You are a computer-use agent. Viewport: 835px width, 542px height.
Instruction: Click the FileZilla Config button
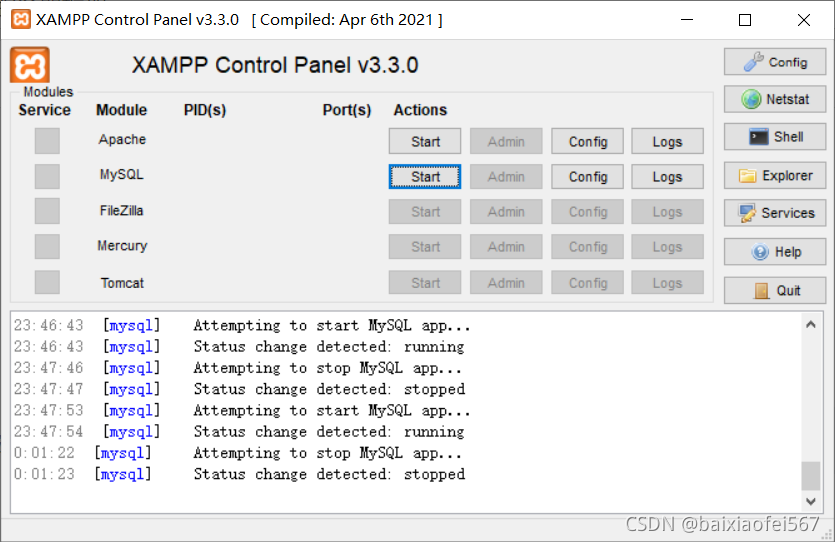[x=587, y=211]
